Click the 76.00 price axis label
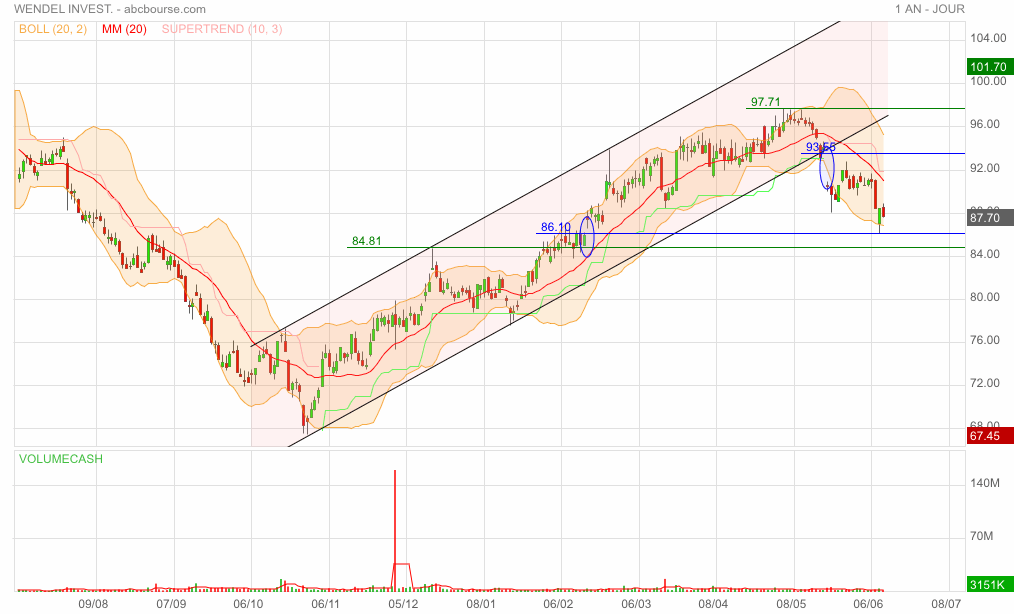 pos(985,340)
